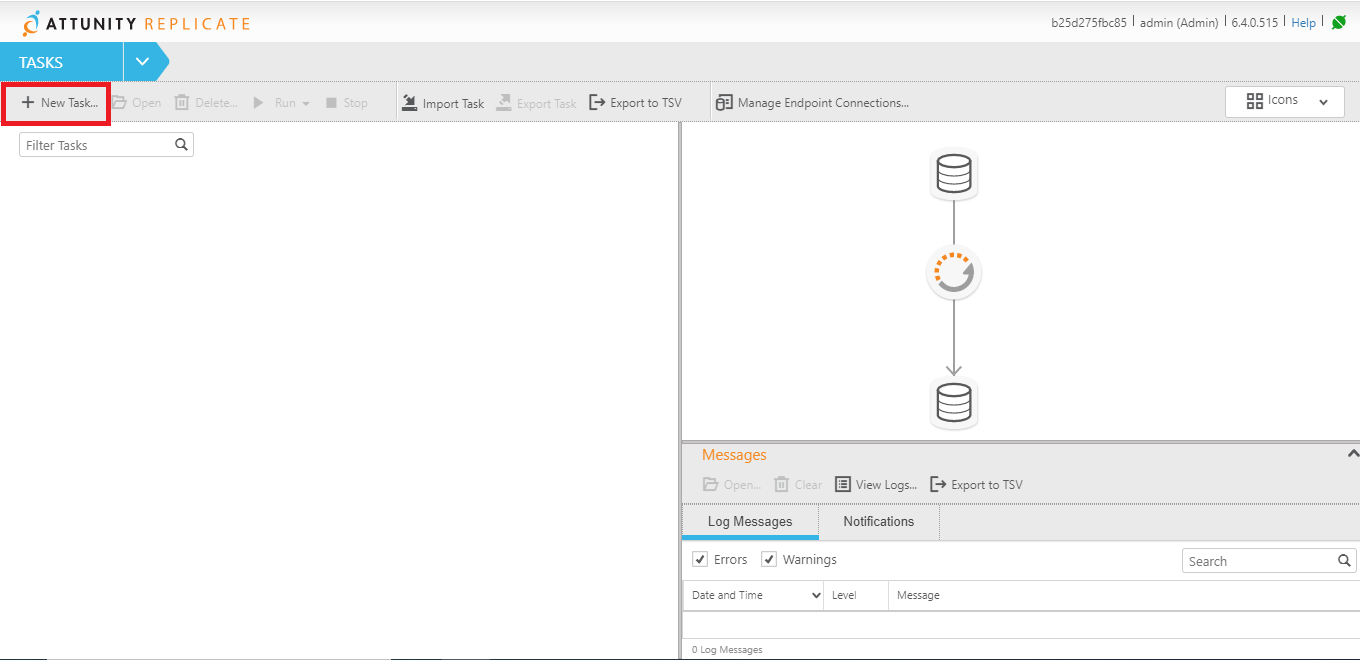Click the Run play icon
The height and width of the screenshot is (660, 1360).
pos(258,103)
